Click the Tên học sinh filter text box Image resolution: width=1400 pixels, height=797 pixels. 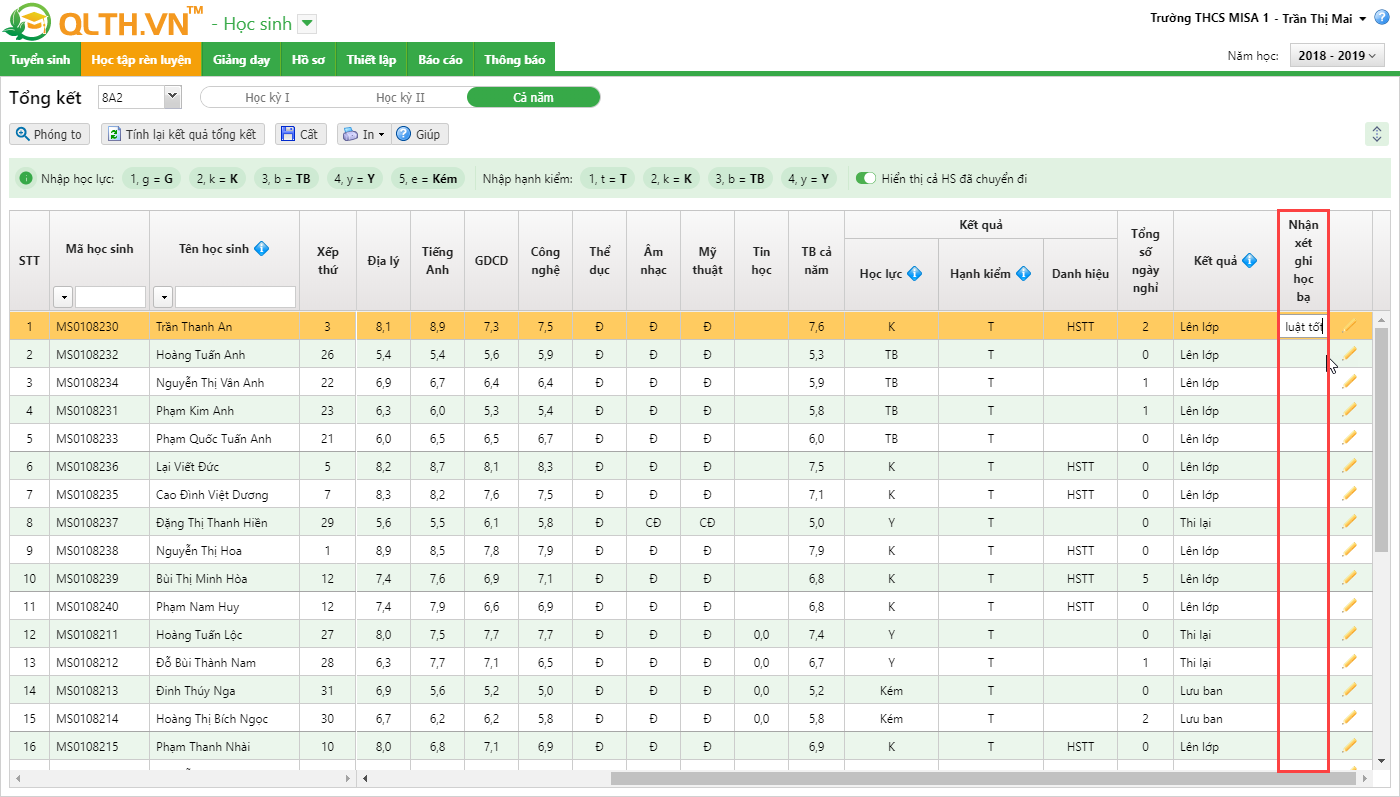[235, 297]
